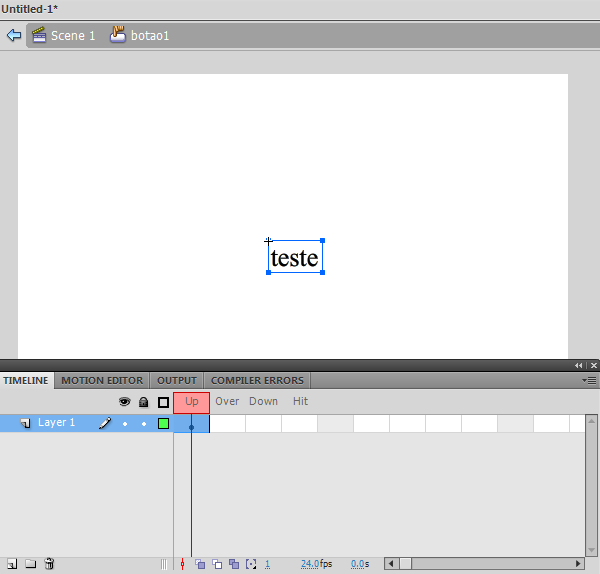Select the teste text box on stage
The height and width of the screenshot is (574, 600).
(294, 258)
